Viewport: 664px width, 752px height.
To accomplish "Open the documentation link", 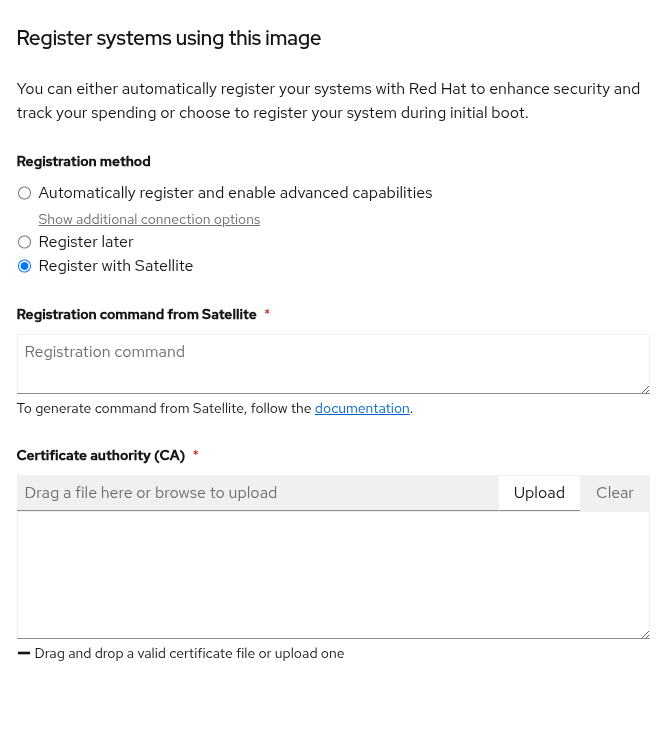I will [x=362, y=408].
